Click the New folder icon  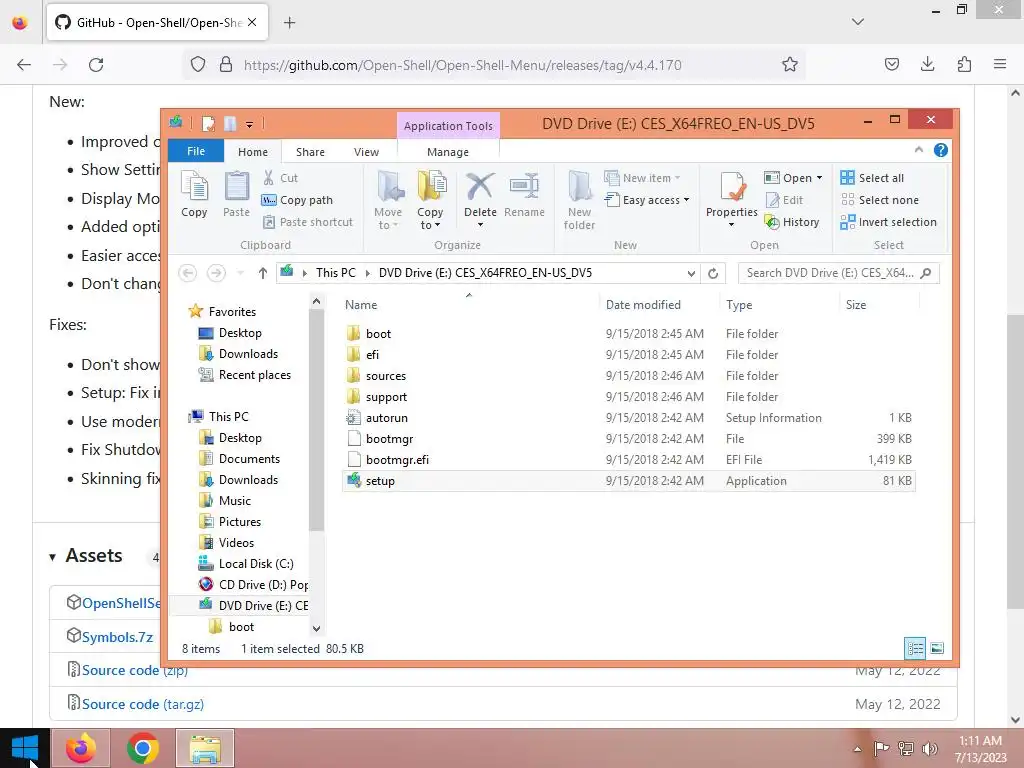(x=579, y=187)
